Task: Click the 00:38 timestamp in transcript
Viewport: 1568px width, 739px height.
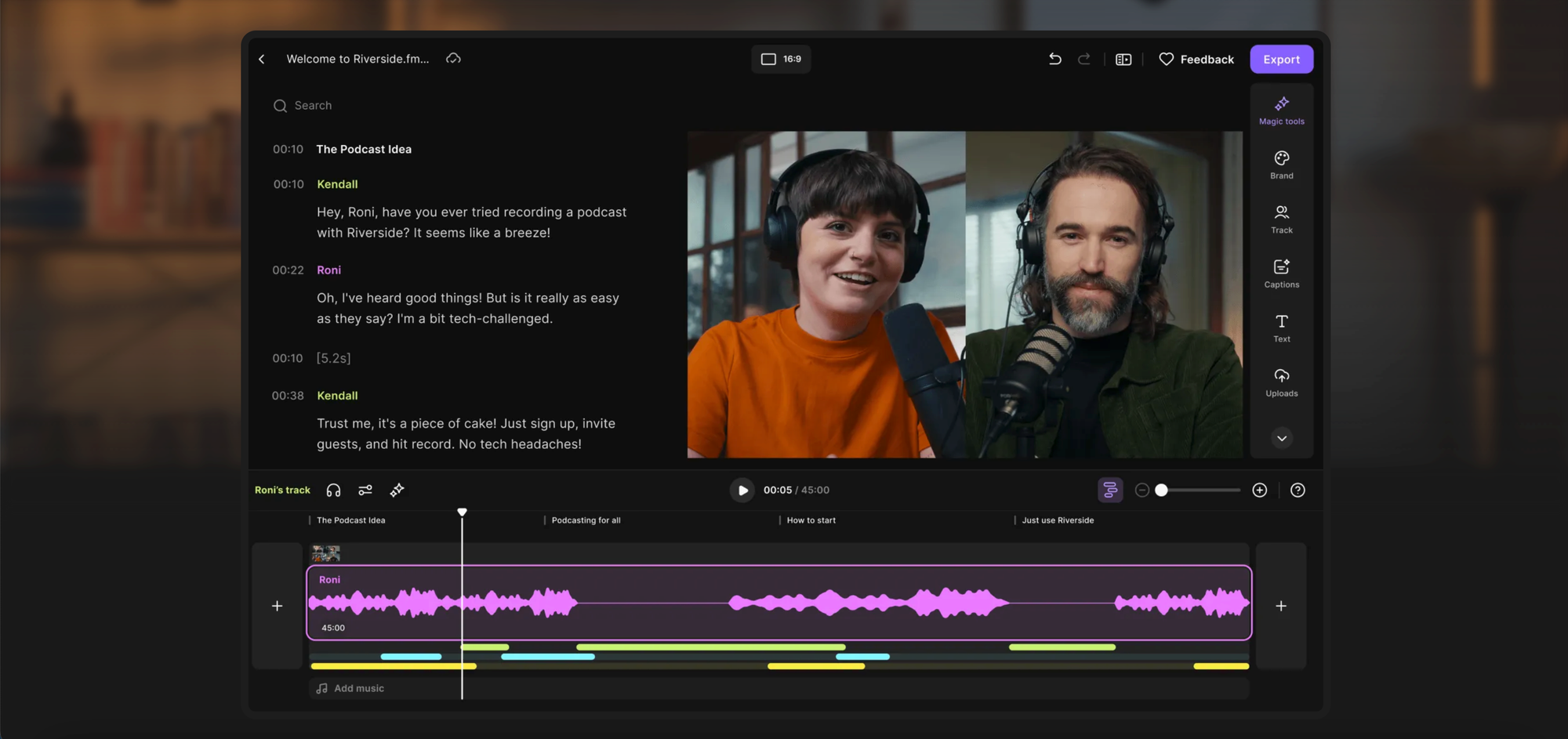Action: (x=288, y=396)
